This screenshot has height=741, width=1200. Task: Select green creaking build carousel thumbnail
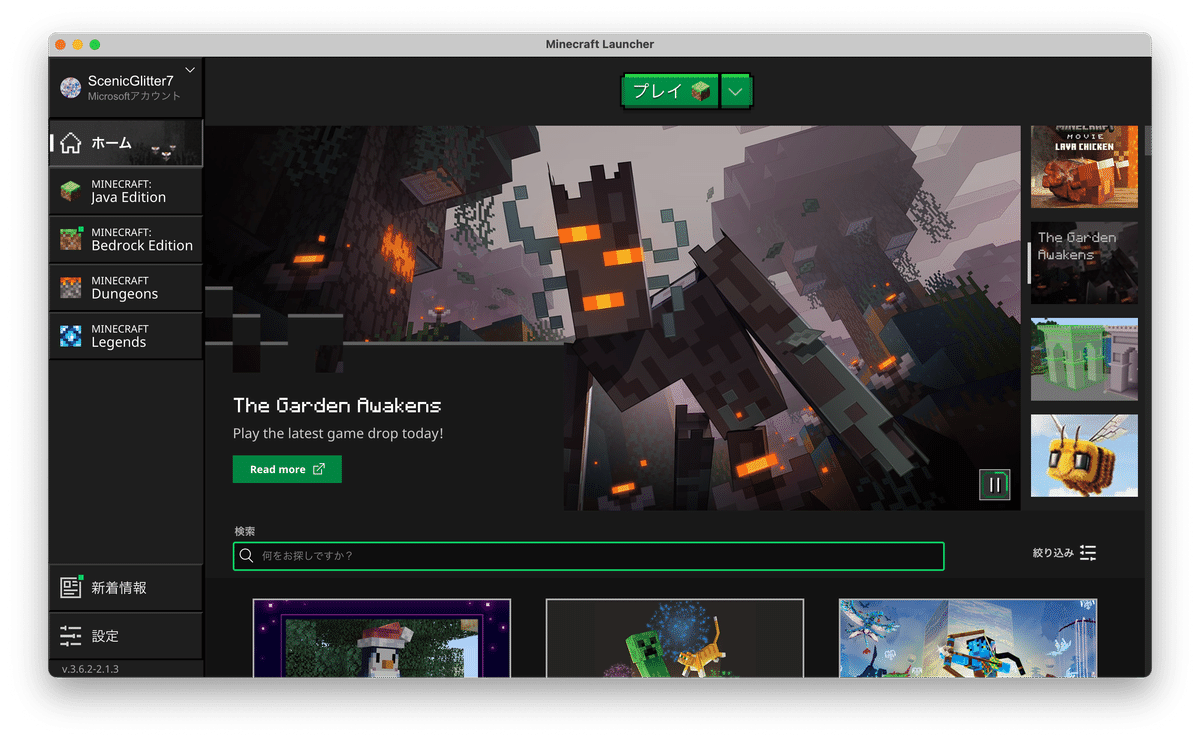click(1084, 359)
